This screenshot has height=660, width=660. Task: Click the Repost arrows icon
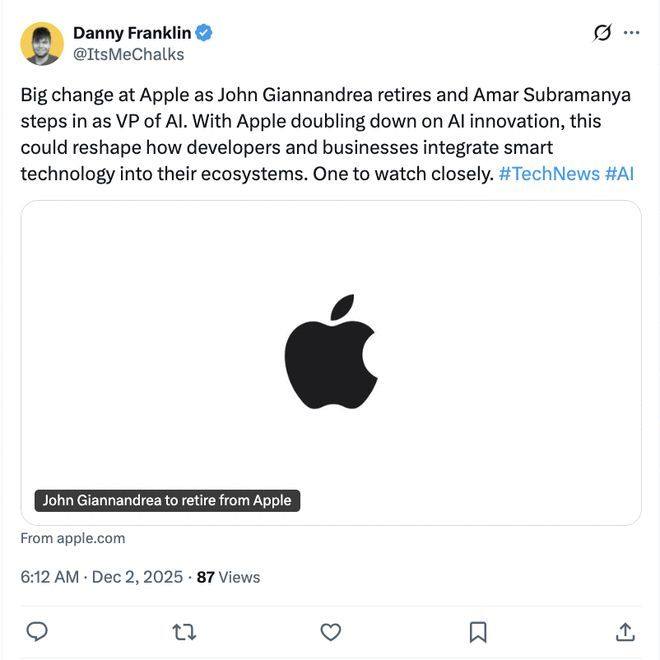184,632
